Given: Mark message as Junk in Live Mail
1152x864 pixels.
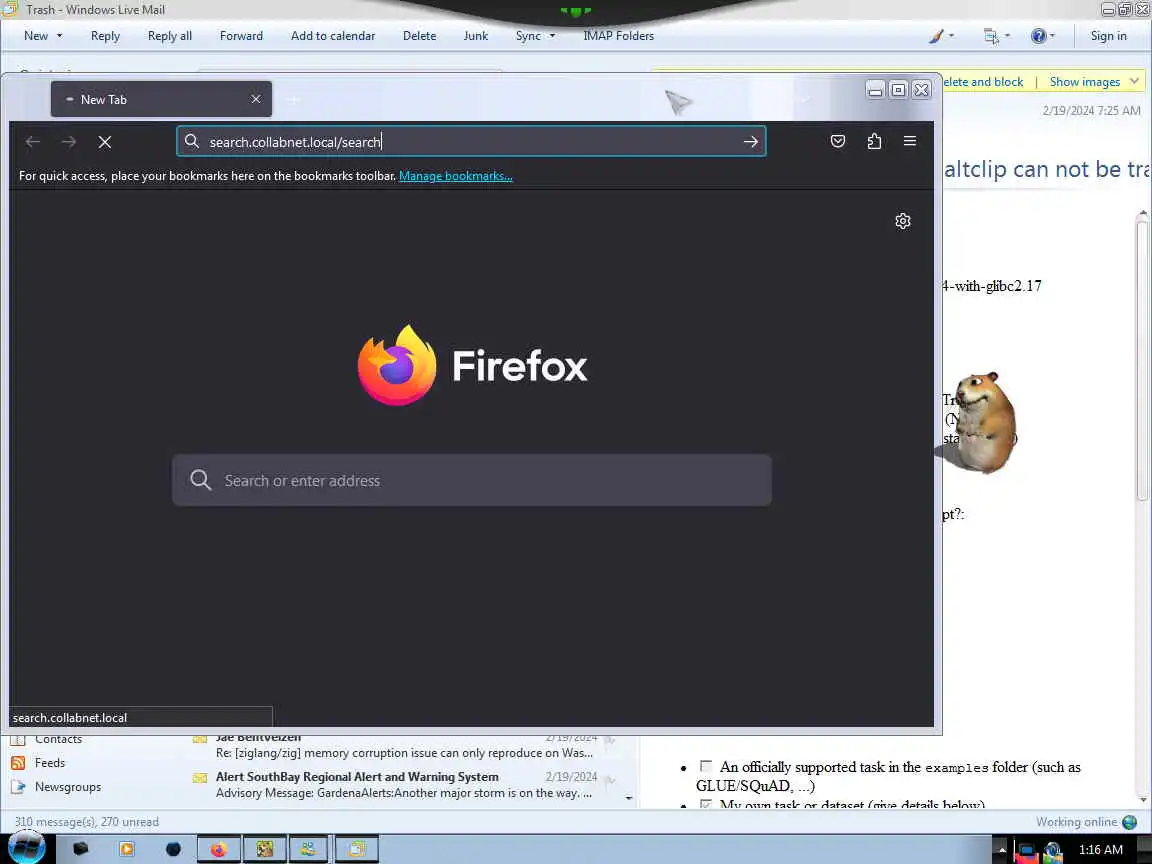Looking at the screenshot, I should click(x=475, y=35).
